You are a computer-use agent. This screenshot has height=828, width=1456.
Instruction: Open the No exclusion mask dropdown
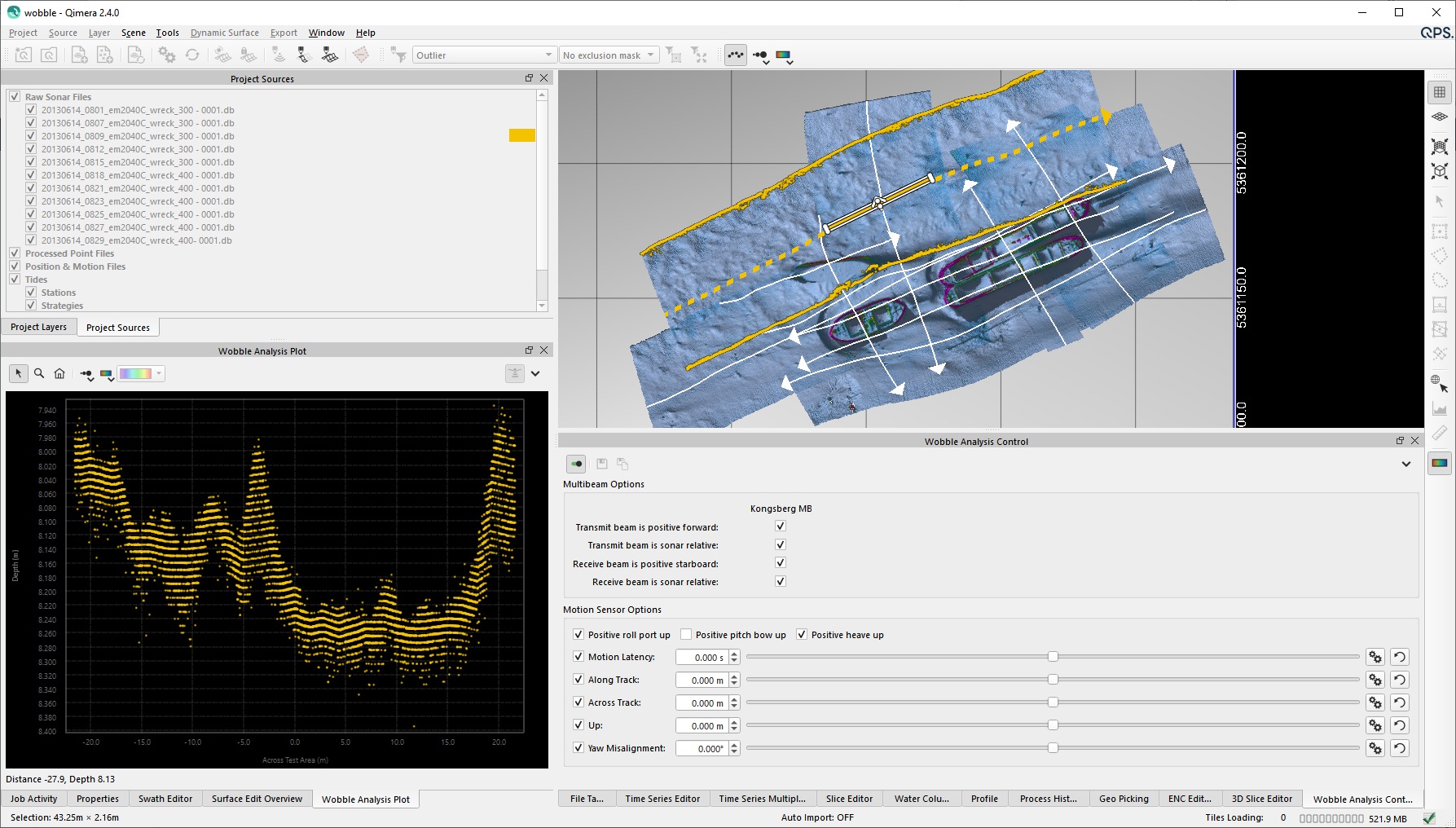(x=609, y=55)
